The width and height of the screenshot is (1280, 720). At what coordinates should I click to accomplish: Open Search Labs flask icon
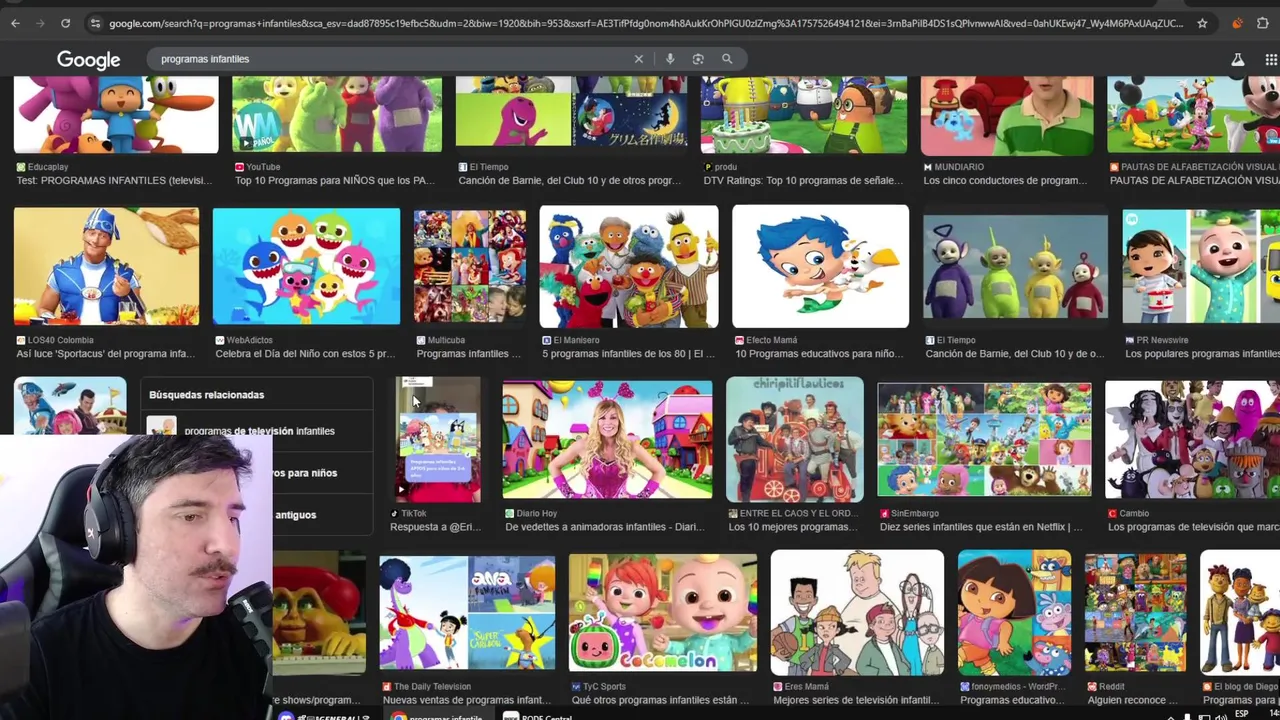pyautogui.click(x=1238, y=59)
